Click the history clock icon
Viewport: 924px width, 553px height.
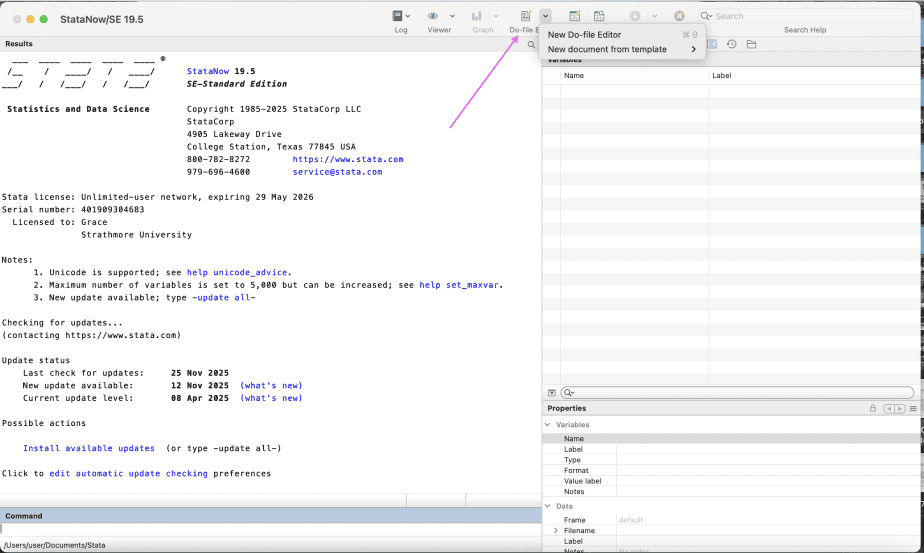tap(732, 45)
